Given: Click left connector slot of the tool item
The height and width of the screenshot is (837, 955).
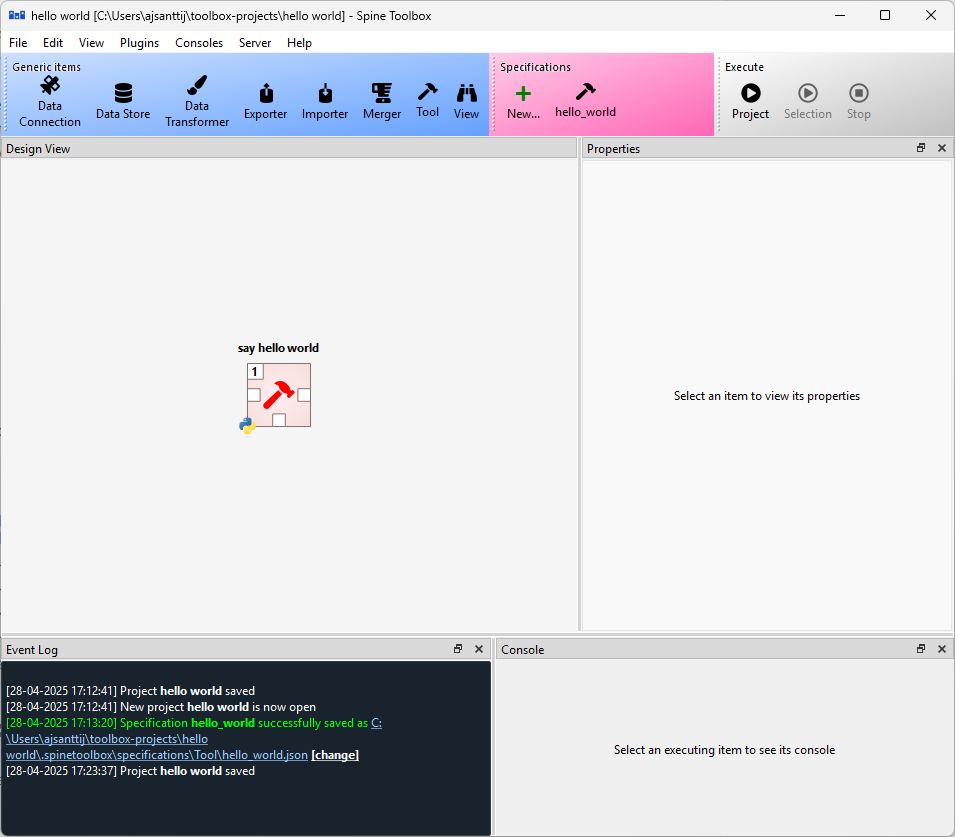Looking at the screenshot, I should point(254,395).
